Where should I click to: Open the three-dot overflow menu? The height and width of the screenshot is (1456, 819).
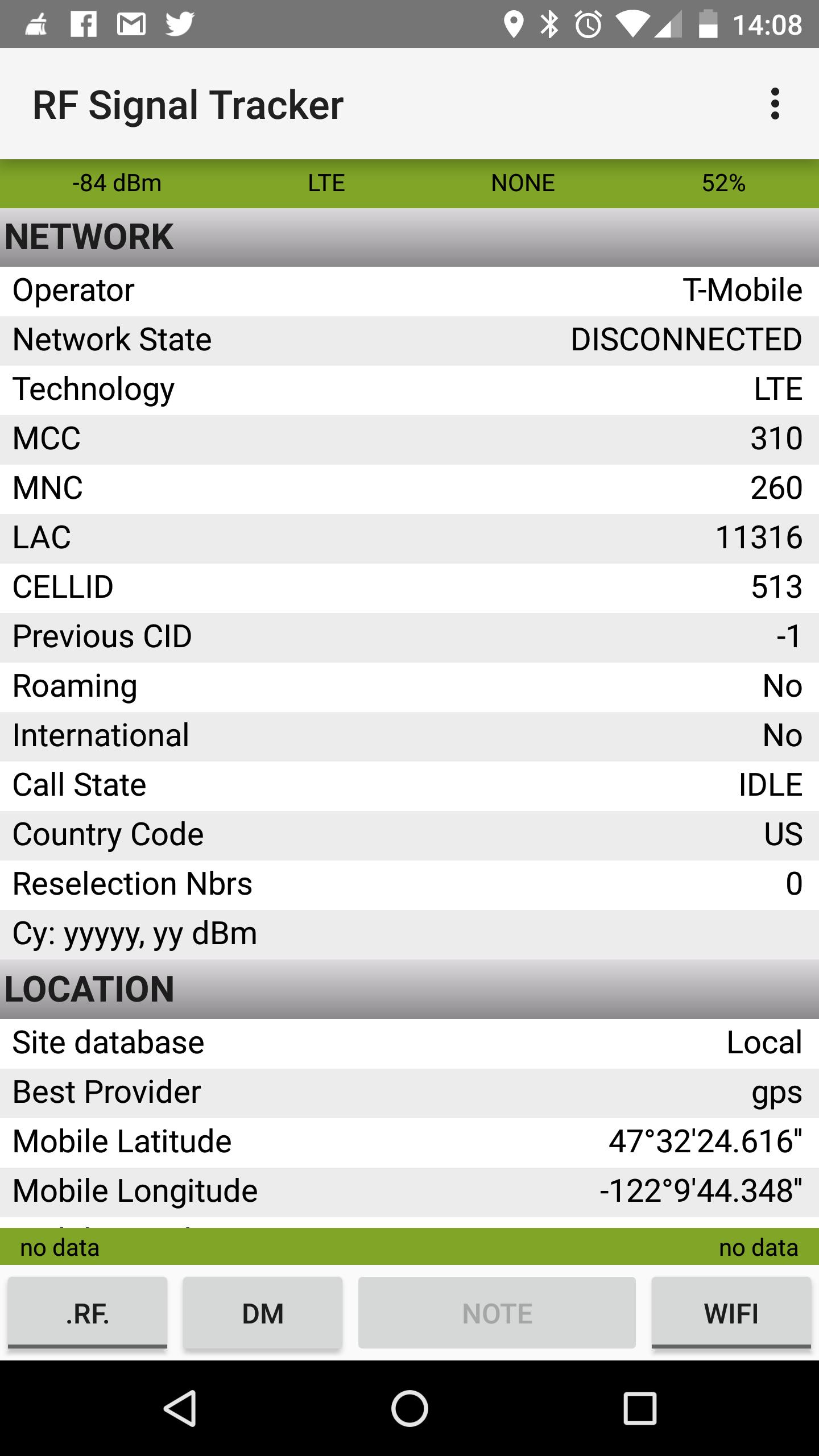coord(774,104)
